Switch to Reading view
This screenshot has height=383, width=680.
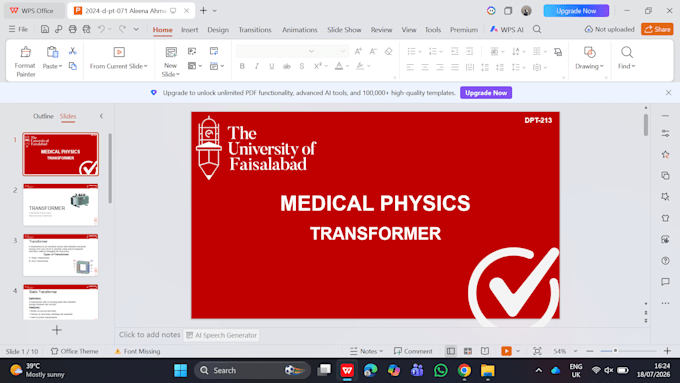(485, 351)
